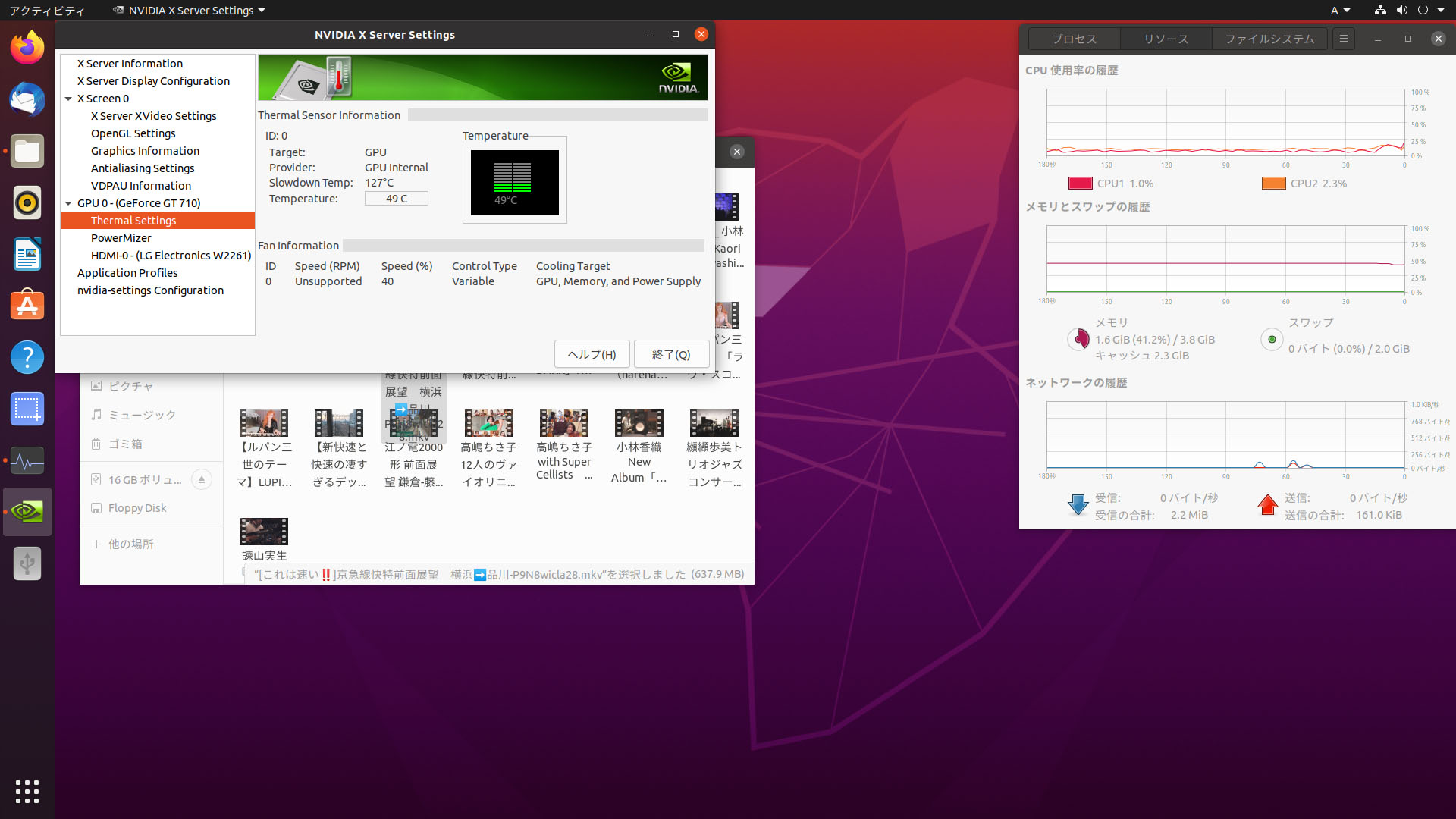
Task: Open Firefox from the dock
Action: (x=27, y=48)
